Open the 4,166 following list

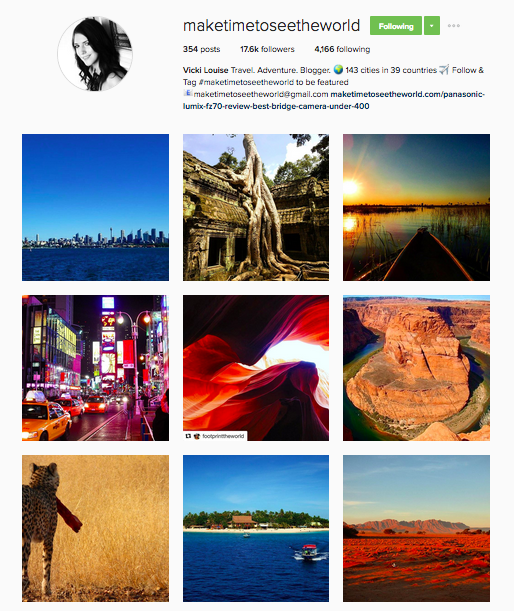[x=342, y=49]
